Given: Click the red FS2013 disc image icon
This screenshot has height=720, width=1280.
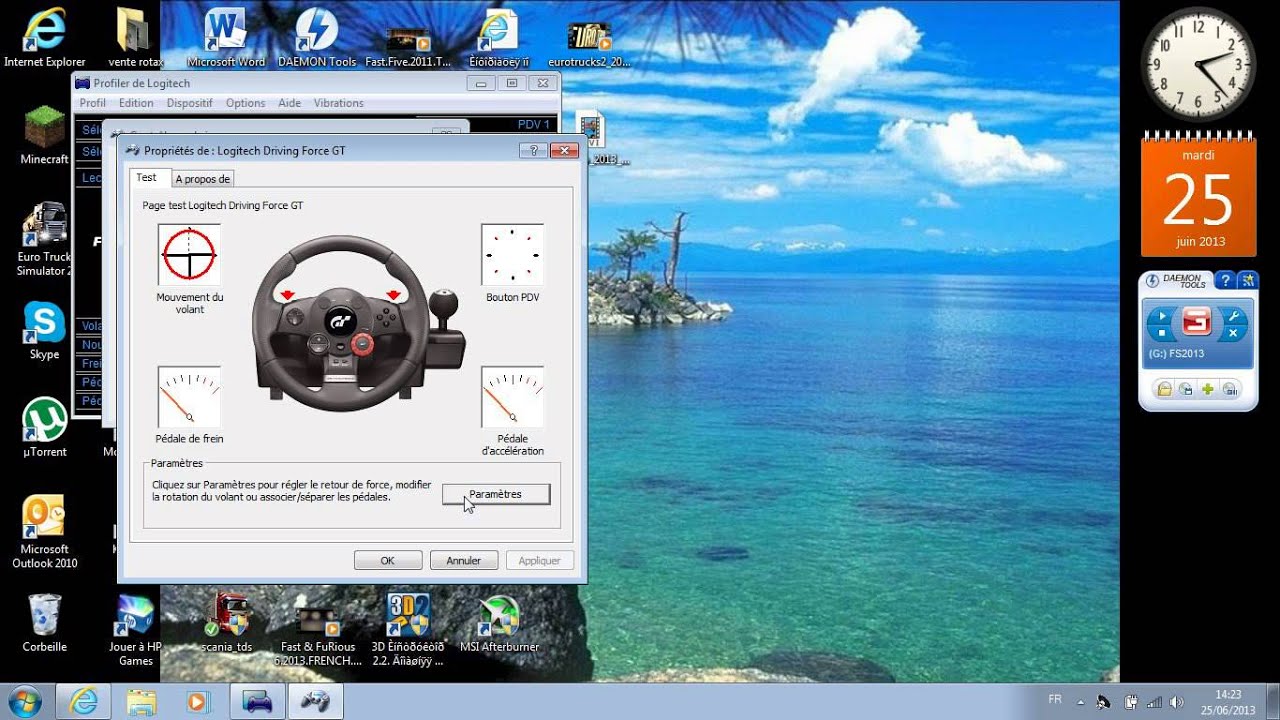Looking at the screenshot, I should [1197, 322].
